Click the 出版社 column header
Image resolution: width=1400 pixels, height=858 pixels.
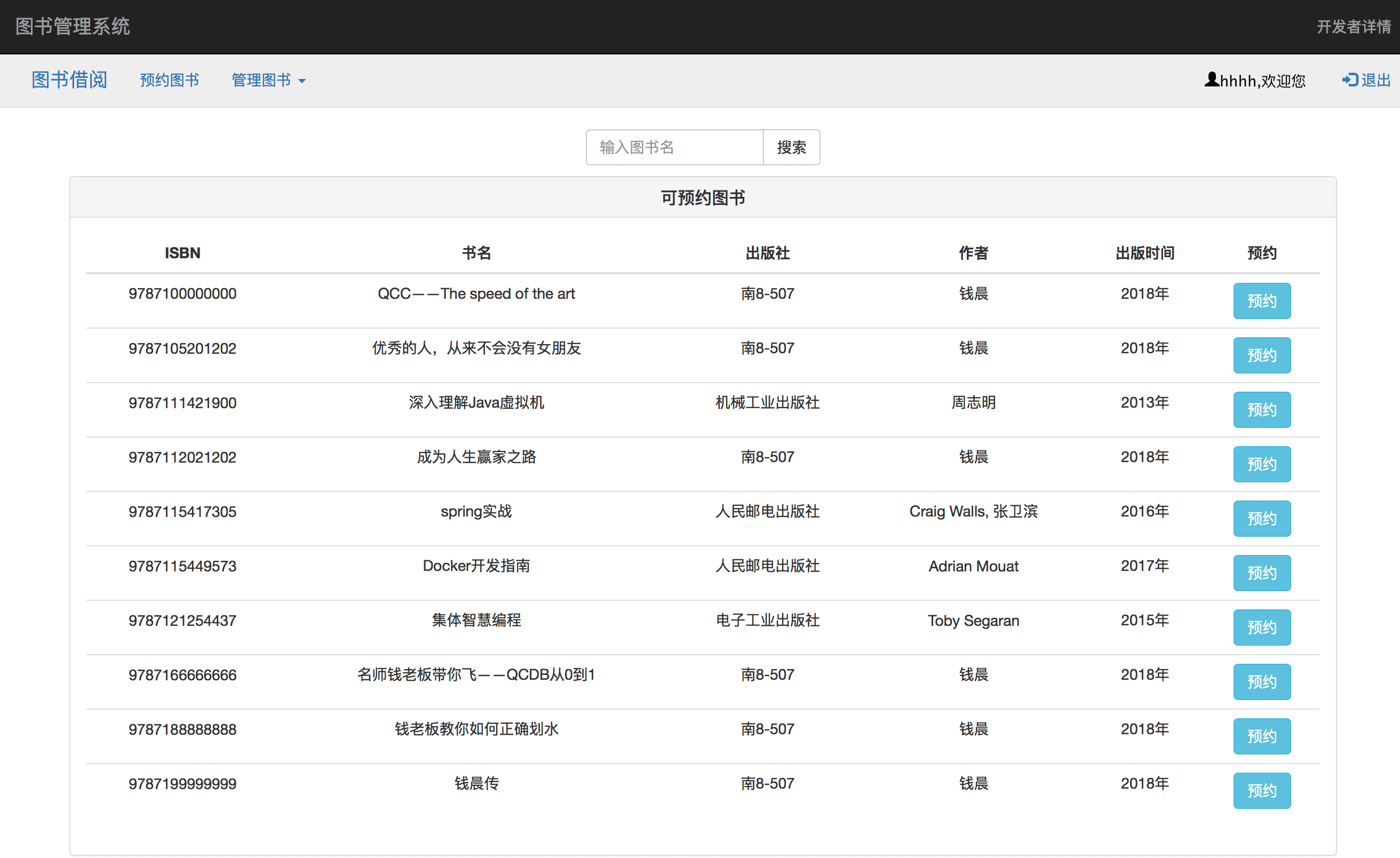(x=767, y=253)
